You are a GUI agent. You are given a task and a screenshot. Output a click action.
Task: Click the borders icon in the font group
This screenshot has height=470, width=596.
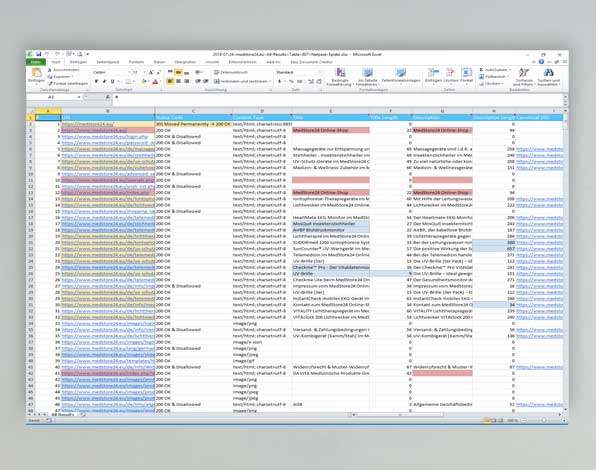click(128, 81)
